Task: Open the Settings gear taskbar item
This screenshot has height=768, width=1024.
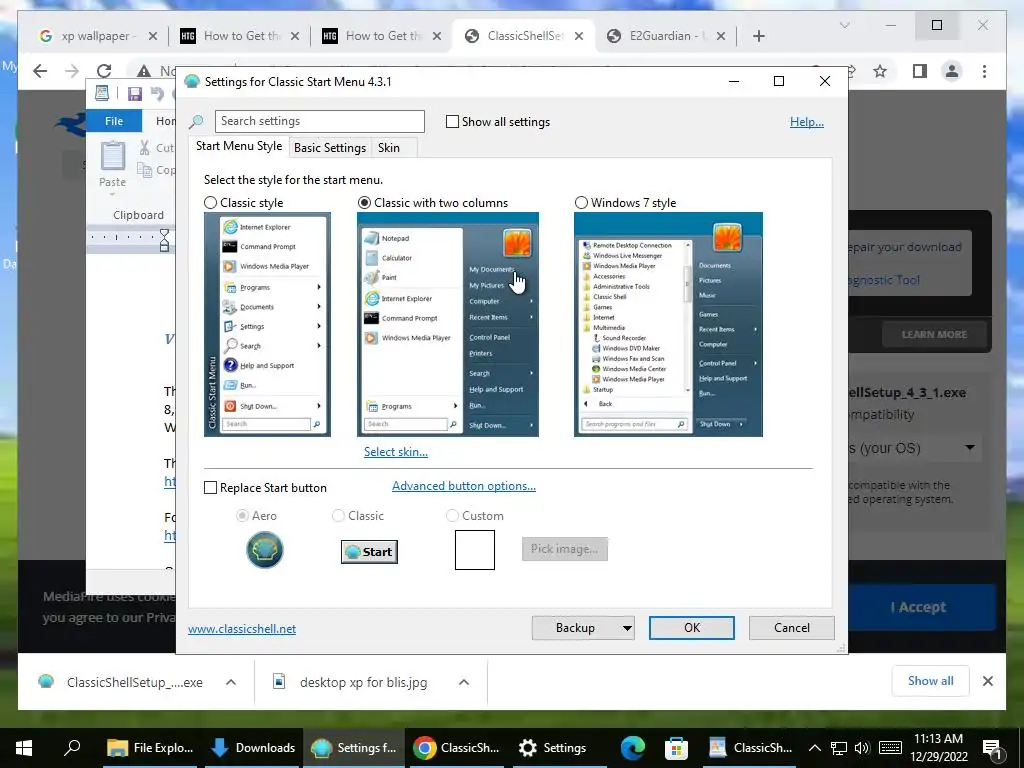Action: tap(552, 748)
